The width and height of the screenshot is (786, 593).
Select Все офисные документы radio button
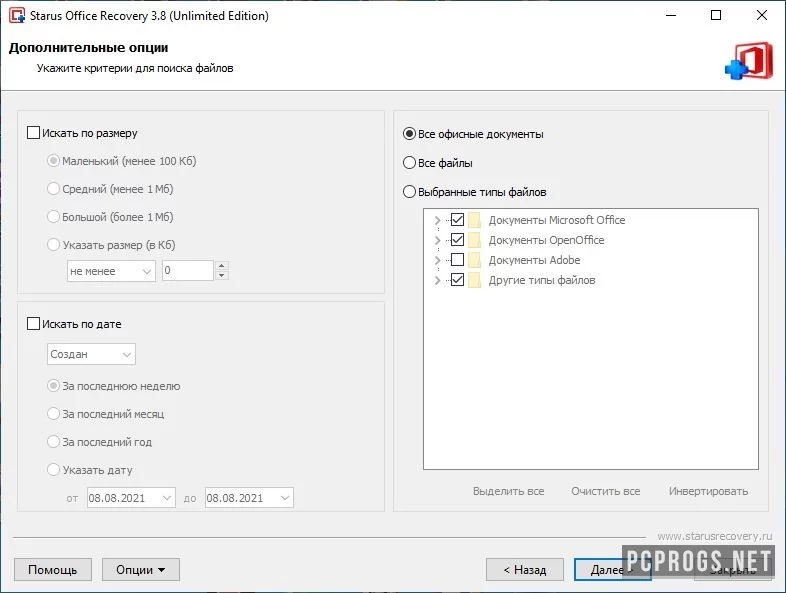pos(409,134)
